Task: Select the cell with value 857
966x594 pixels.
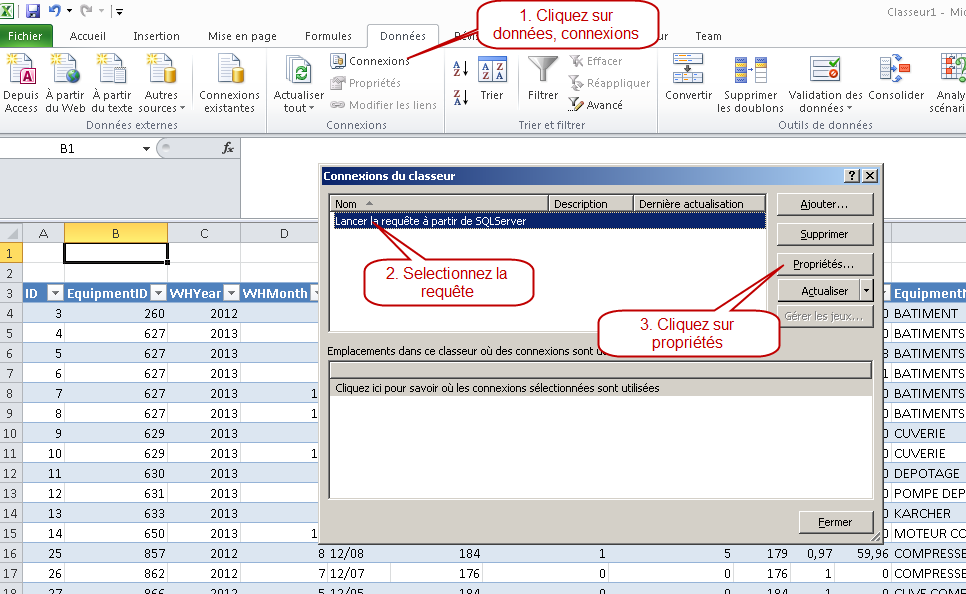Action: [x=116, y=553]
